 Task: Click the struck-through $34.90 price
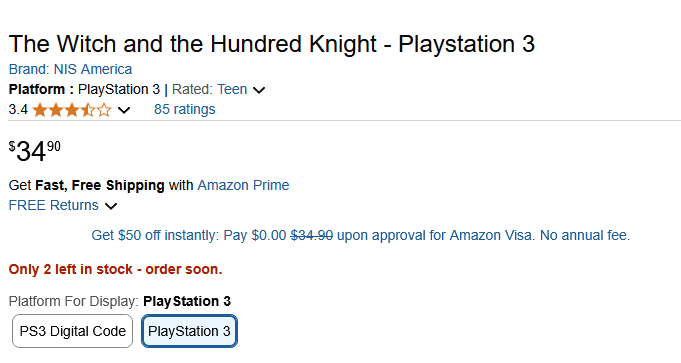pos(311,235)
